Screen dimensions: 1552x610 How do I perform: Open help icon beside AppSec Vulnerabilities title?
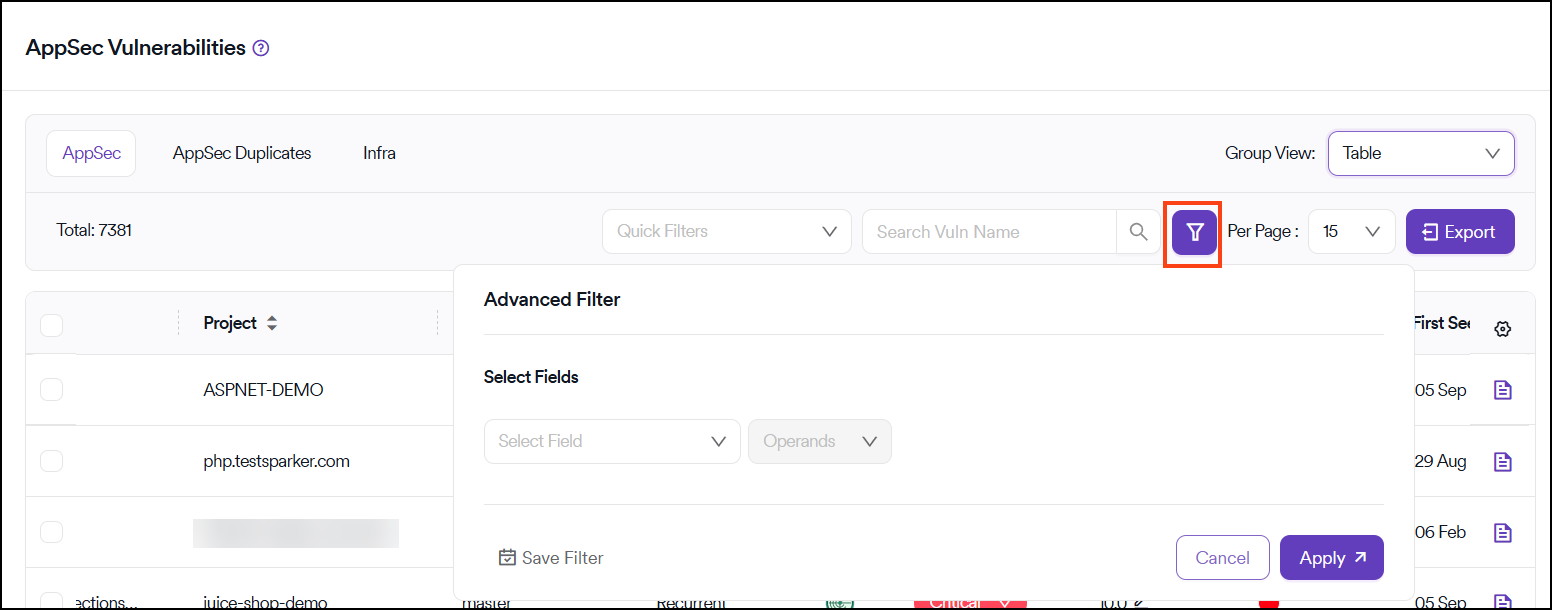pyautogui.click(x=261, y=48)
